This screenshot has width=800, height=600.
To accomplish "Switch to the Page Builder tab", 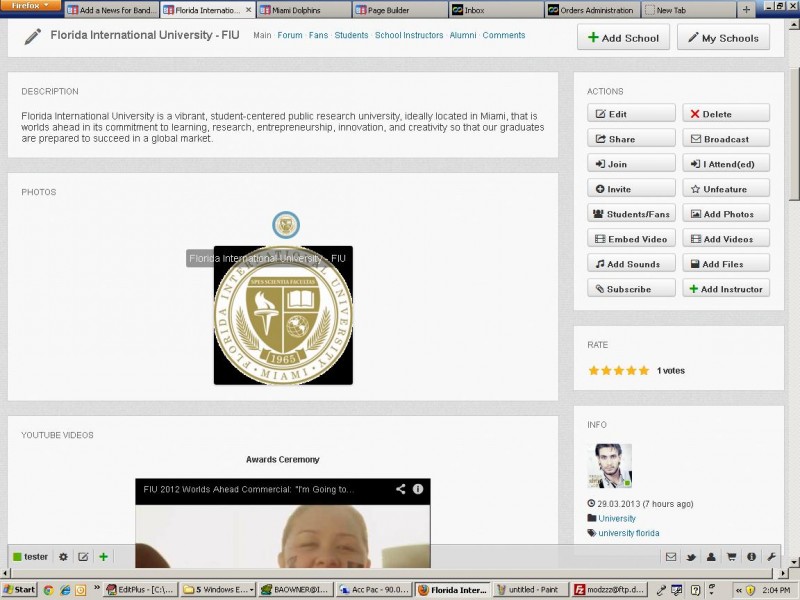I will (400, 10).
